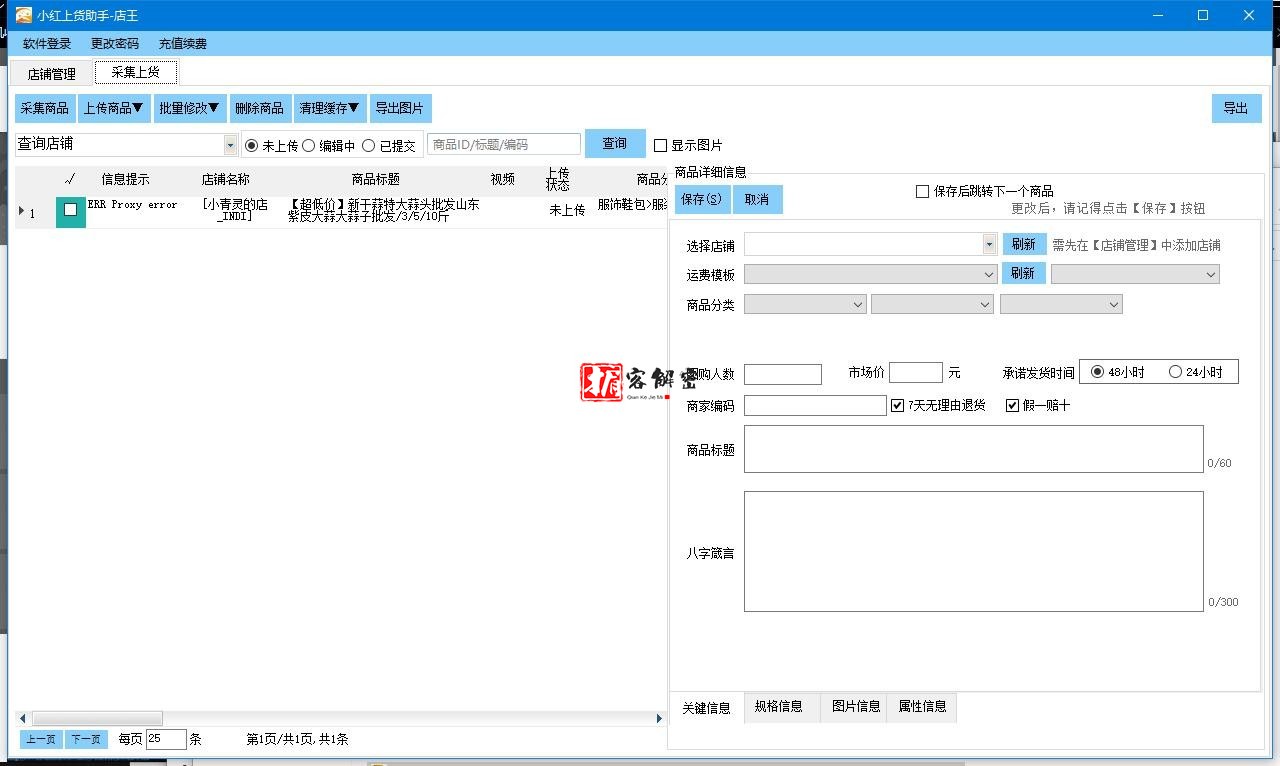This screenshot has width=1280, height=766.
Task: Click 刷新 next to 选择店铺
Action: click(1024, 244)
